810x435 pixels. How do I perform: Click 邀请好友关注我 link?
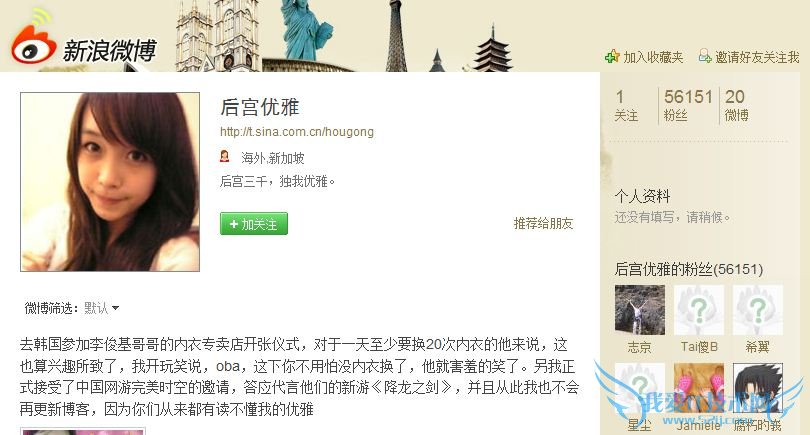pyautogui.click(x=757, y=57)
